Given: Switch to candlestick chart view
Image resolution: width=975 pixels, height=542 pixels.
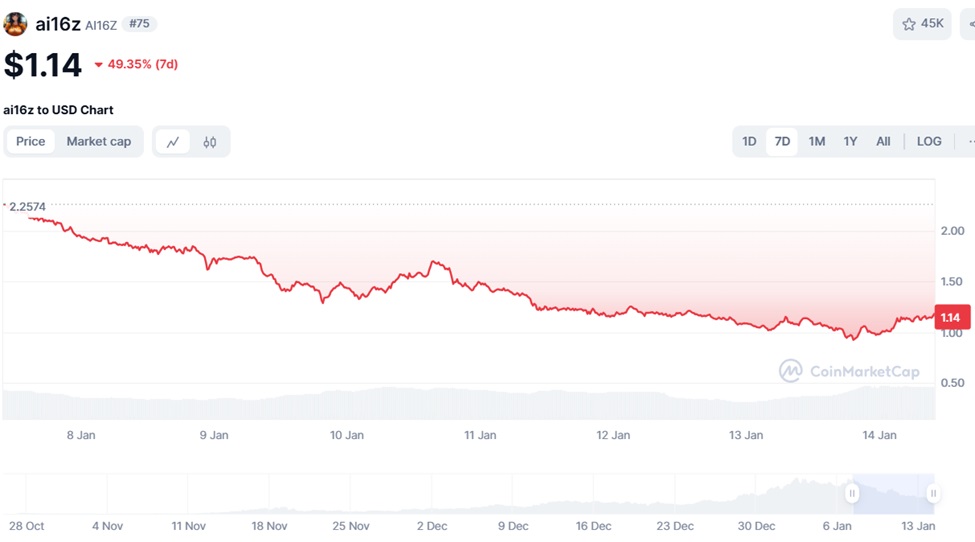Looking at the screenshot, I should point(210,142).
